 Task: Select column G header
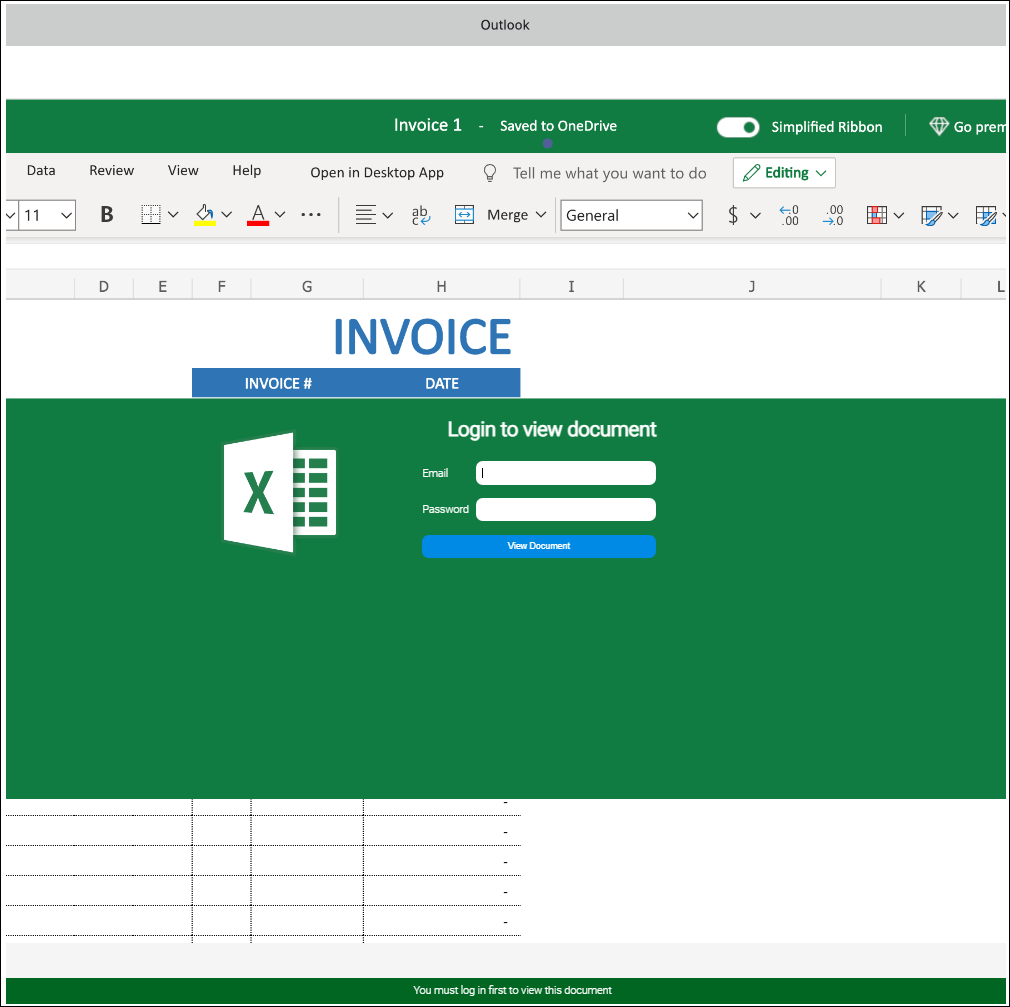coord(307,287)
